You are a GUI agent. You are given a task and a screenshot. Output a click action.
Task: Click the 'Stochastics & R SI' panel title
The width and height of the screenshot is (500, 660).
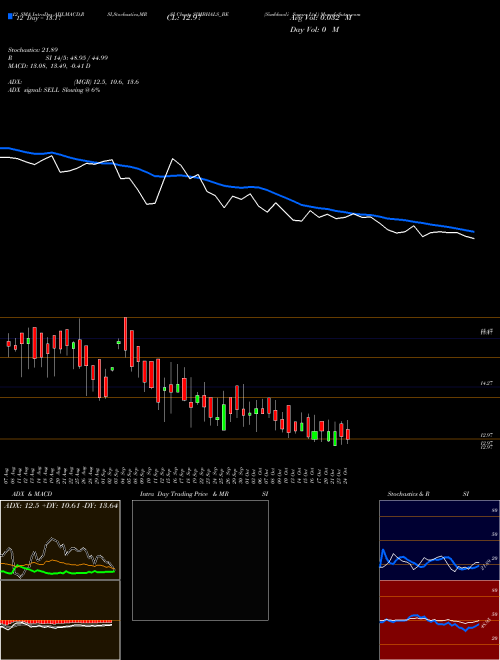(x=428, y=494)
